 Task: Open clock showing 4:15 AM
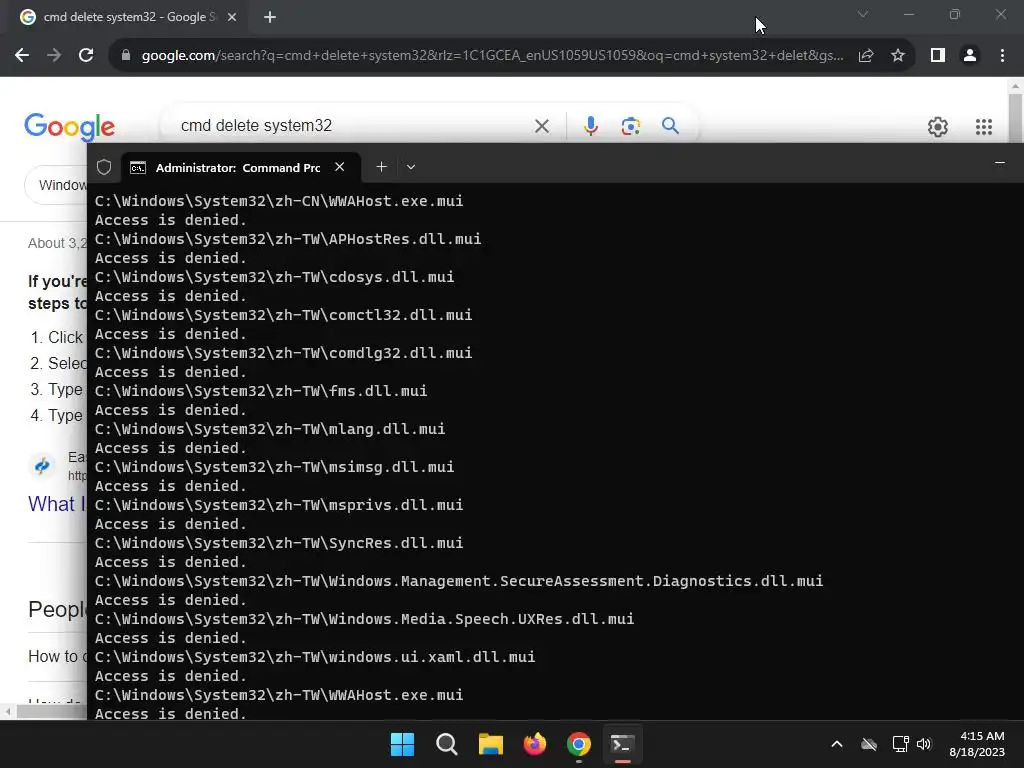coord(976,744)
